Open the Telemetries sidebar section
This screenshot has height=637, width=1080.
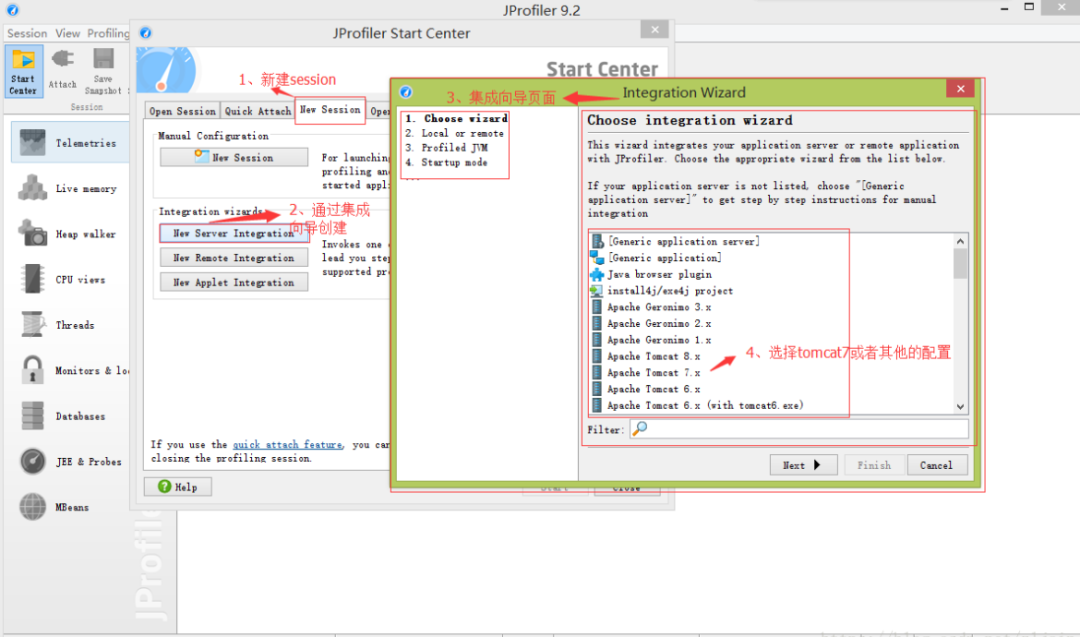coord(70,143)
